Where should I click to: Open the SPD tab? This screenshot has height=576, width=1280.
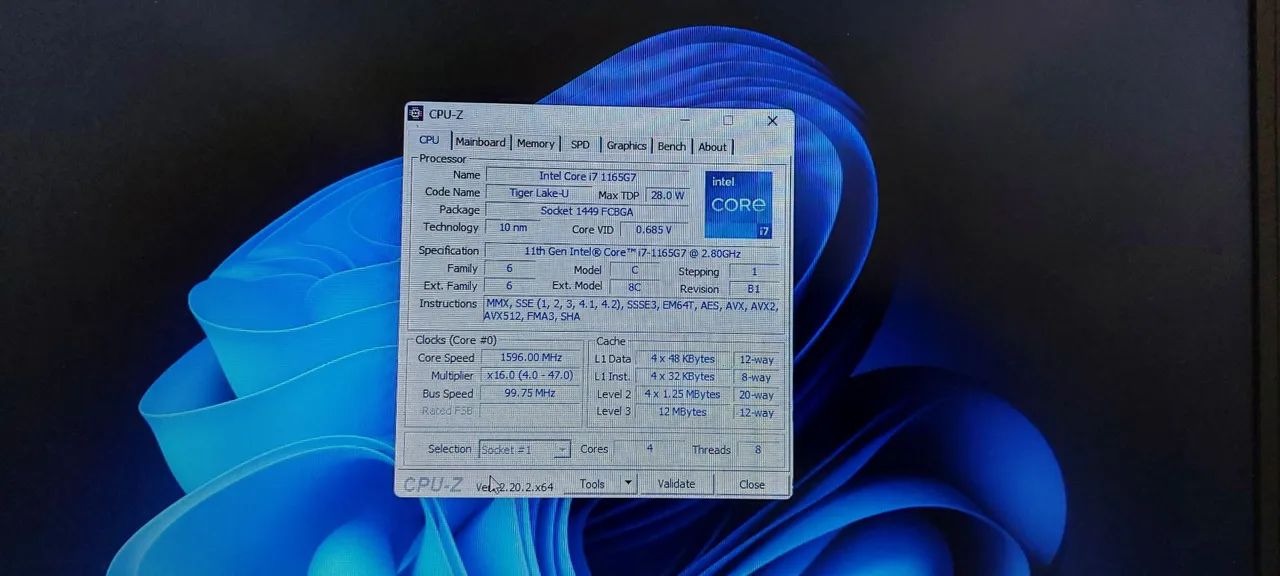(x=580, y=144)
